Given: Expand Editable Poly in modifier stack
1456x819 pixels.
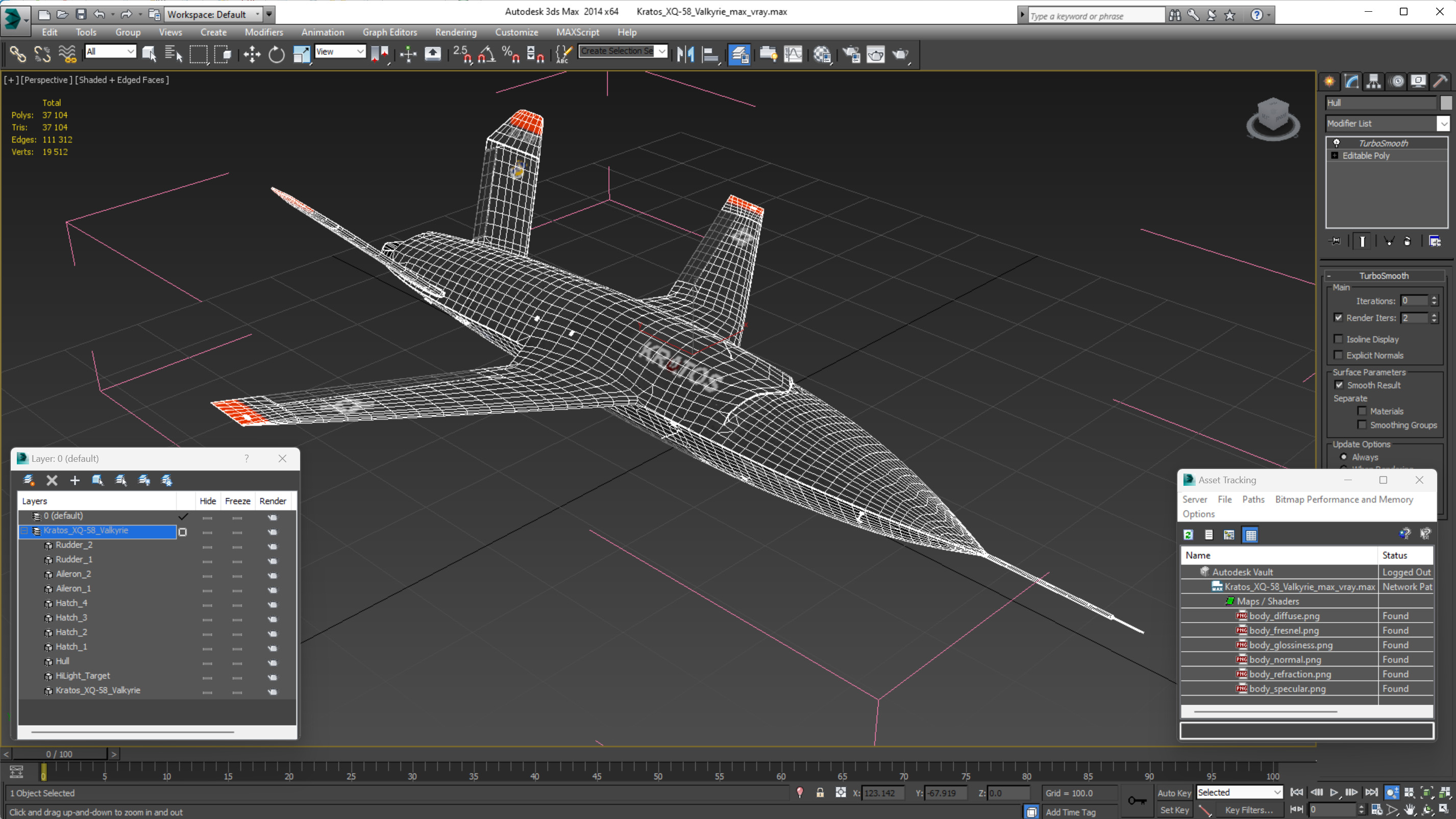Looking at the screenshot, I should tap(1335, 156).
